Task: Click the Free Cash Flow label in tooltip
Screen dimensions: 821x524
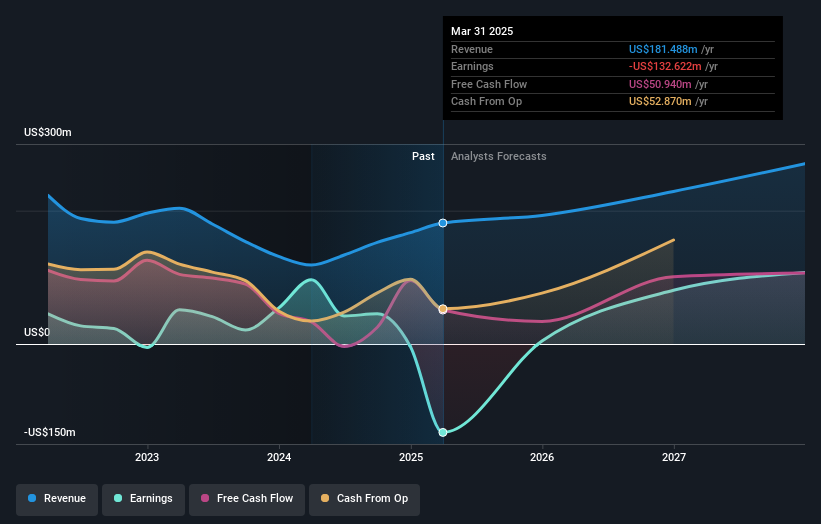Action: point(489,84)
